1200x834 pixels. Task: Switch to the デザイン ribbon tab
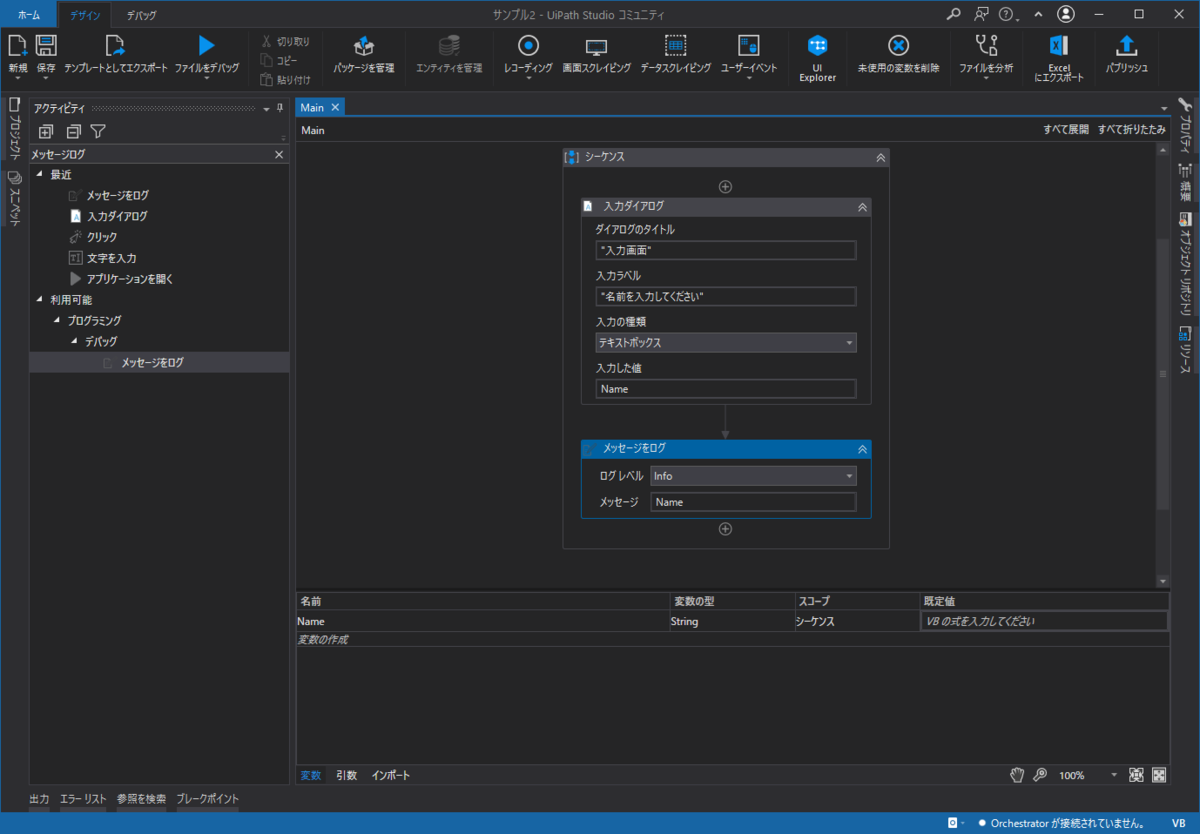point(85,15)
